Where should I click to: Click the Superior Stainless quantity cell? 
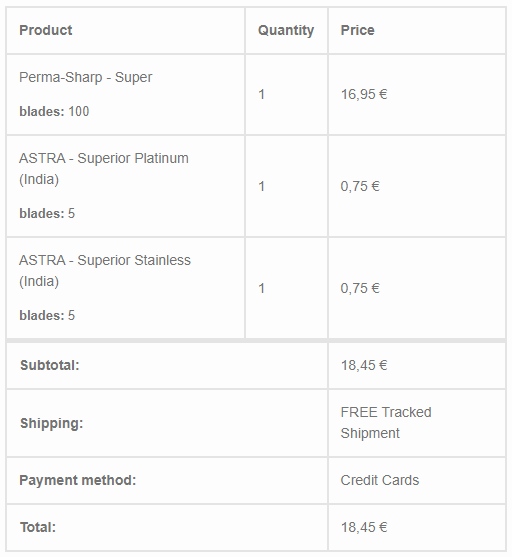[x=286, y=288]
